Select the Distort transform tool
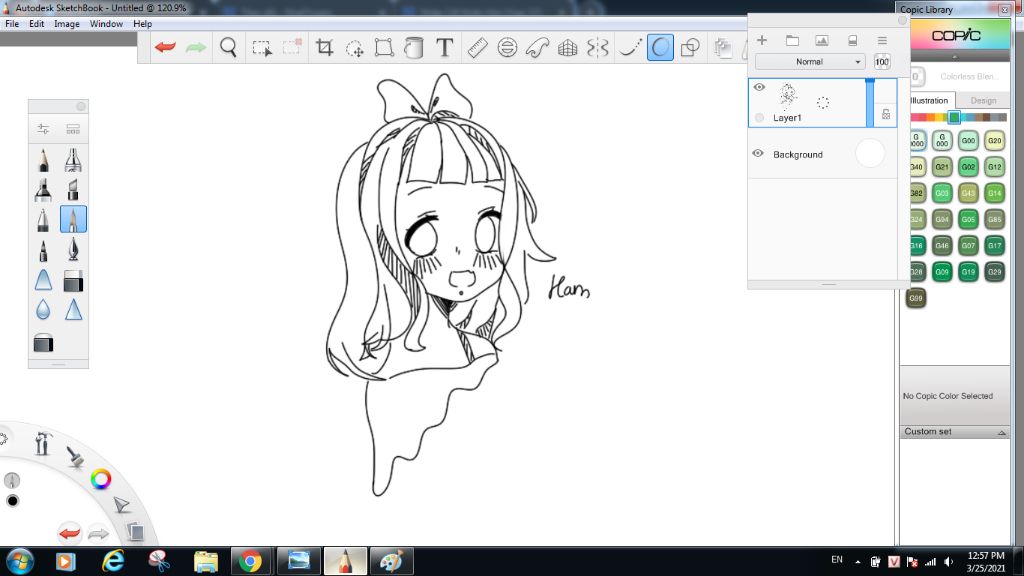This screenshot has height=576, width=1024. 384,48
